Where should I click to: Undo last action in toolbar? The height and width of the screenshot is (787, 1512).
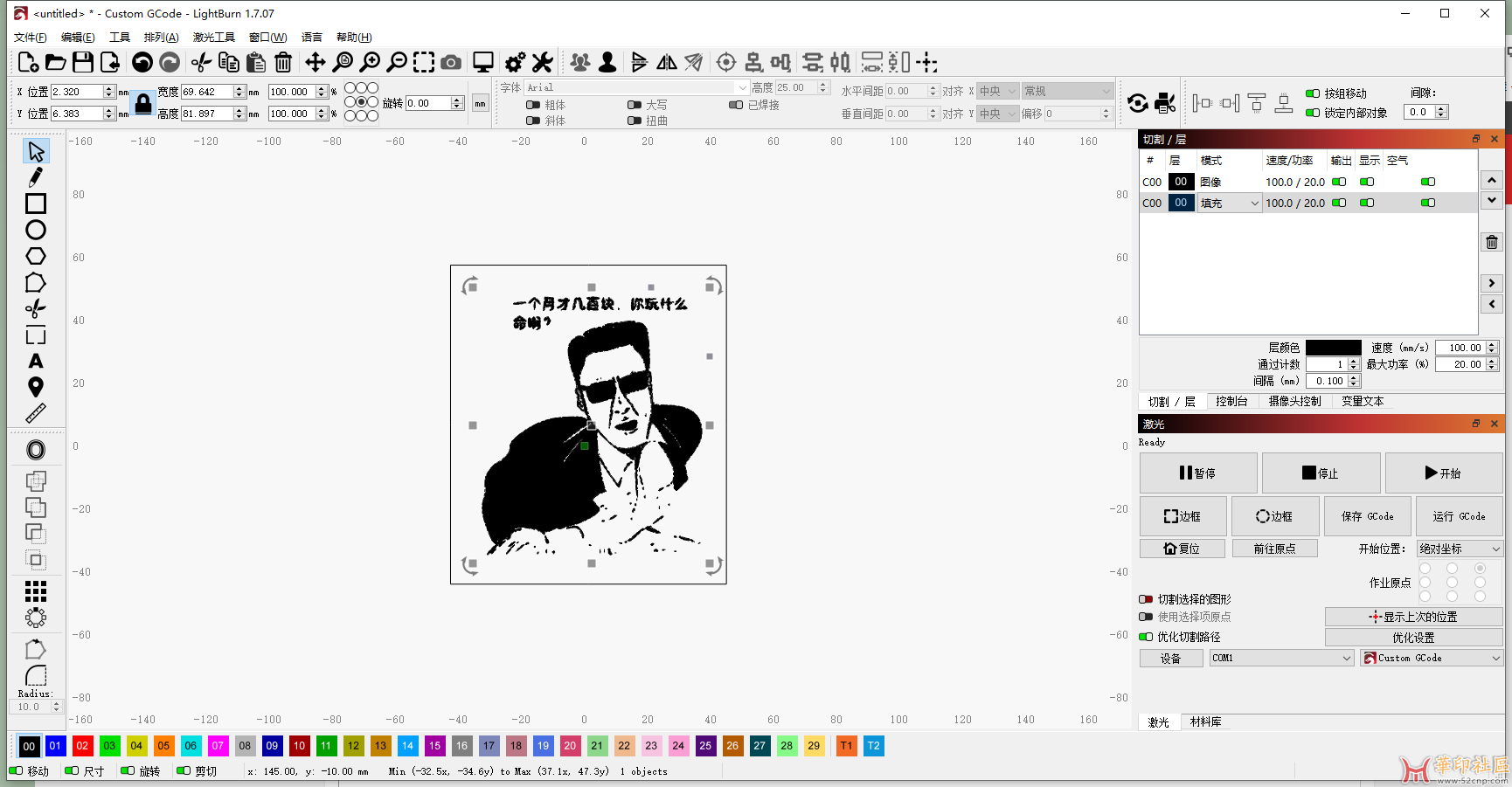(x=142, y=62)
